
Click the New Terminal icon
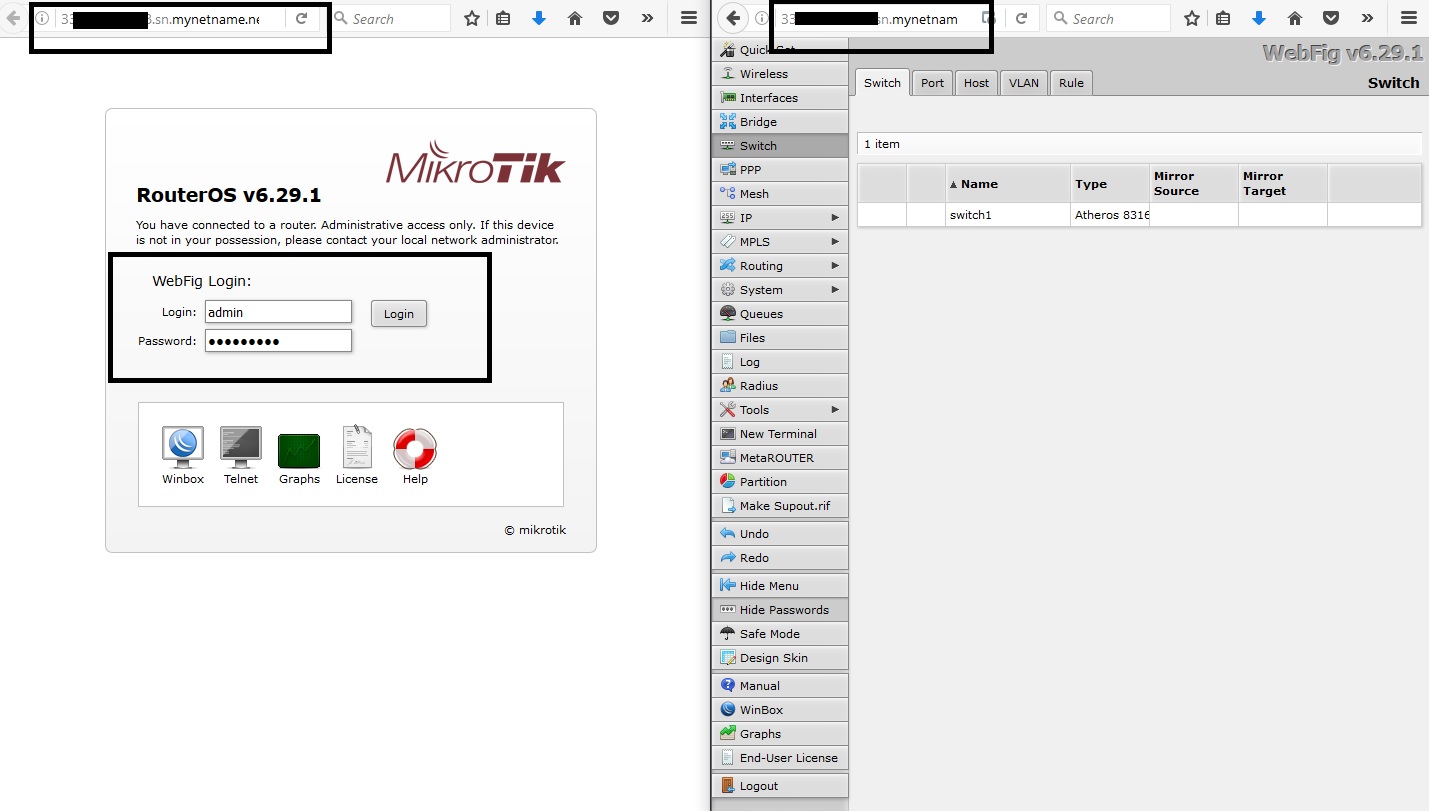point(728,434)
